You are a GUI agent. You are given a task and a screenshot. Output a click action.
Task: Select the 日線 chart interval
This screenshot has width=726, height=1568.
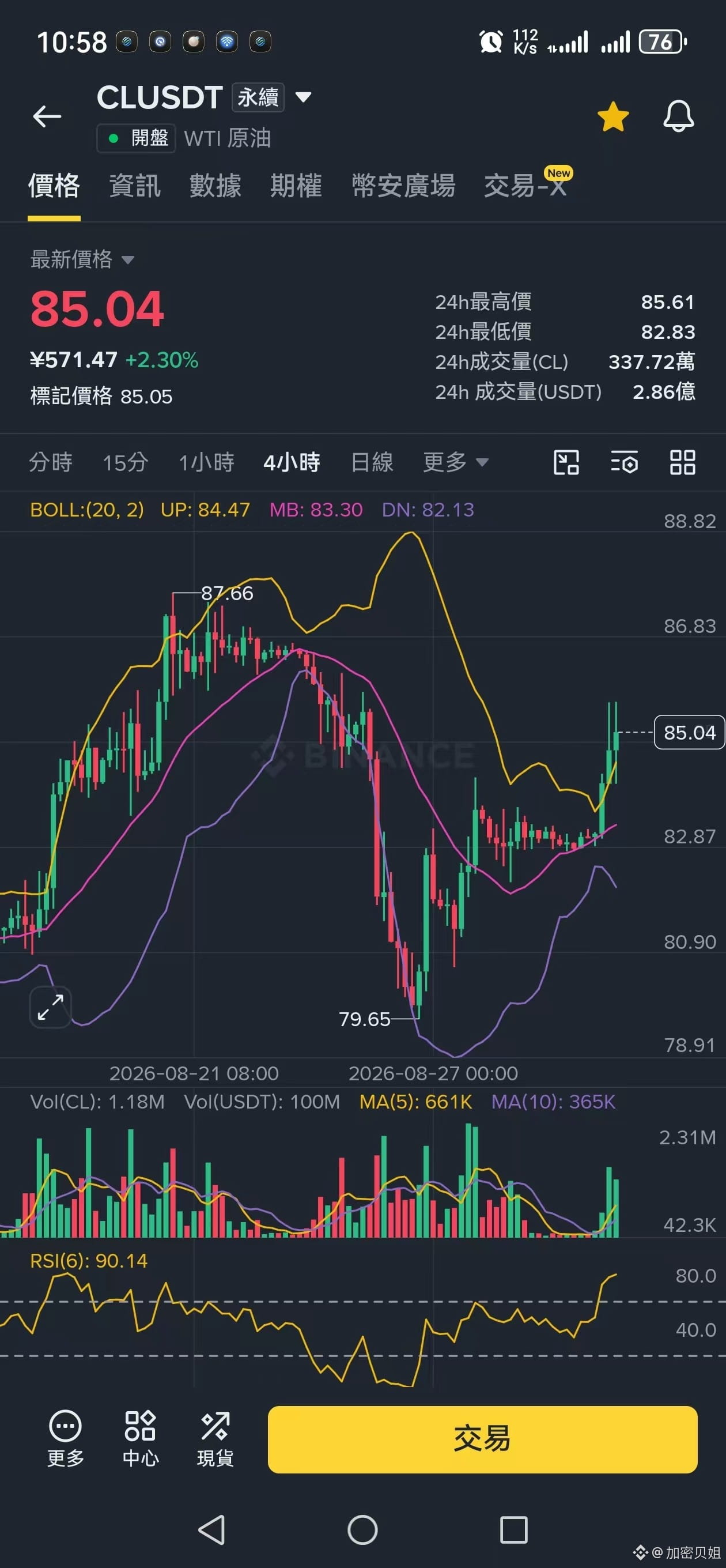pos(372,462)
